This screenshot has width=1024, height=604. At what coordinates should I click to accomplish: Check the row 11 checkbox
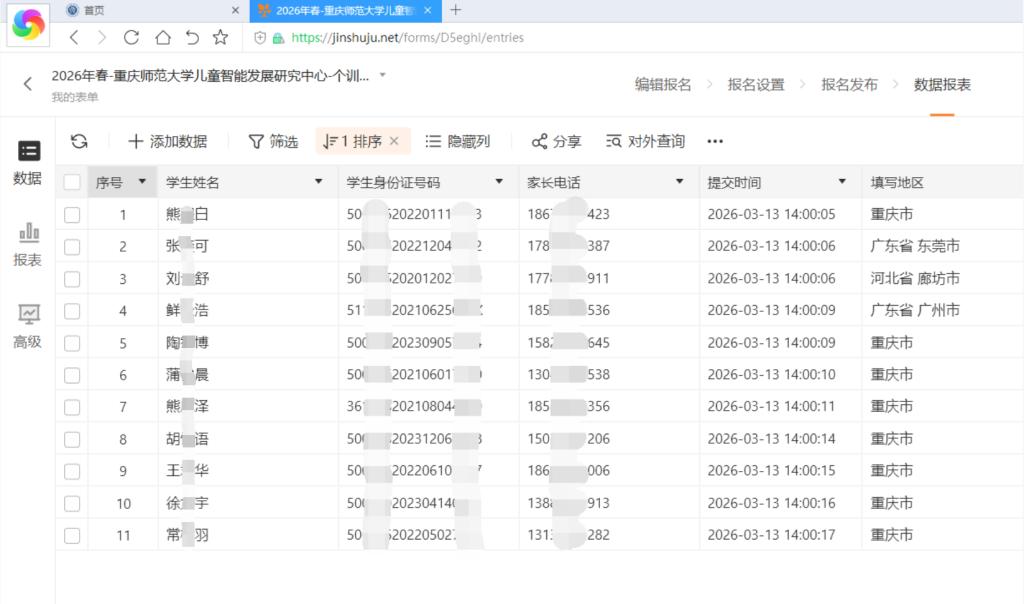(72, 535)
